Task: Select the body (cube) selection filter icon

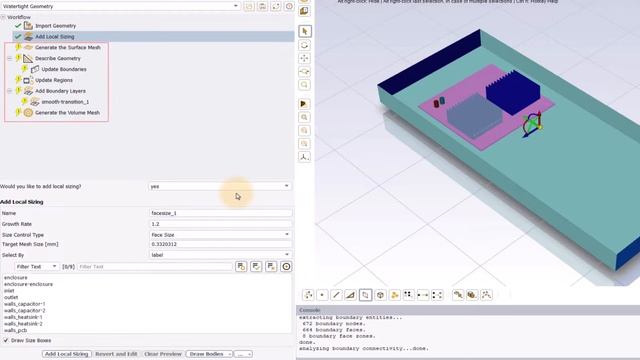Action: [x=380, y=295]
